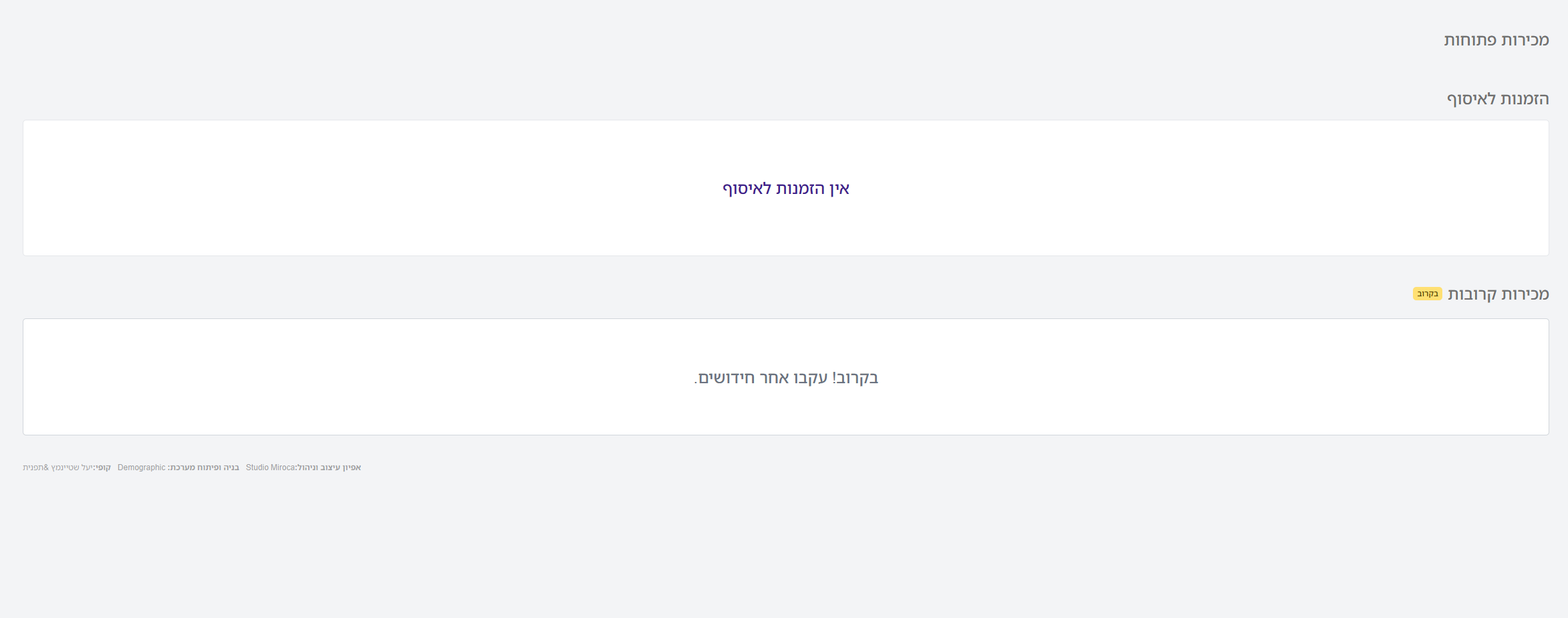Viewport: 1568px width, 618px height.
Task: Select the purple "אין הזמנות לאיסוף" message
Action: [785, 189]
